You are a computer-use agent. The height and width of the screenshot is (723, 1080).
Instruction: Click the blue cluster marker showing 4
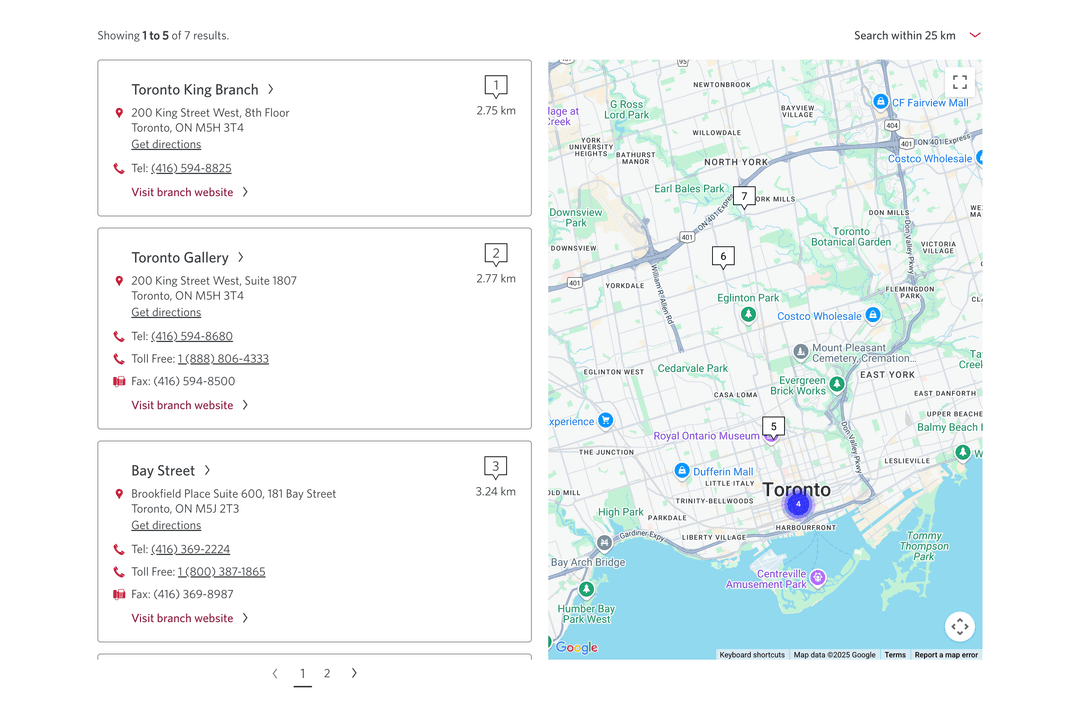pyautogui.click(x=798, y=504)
